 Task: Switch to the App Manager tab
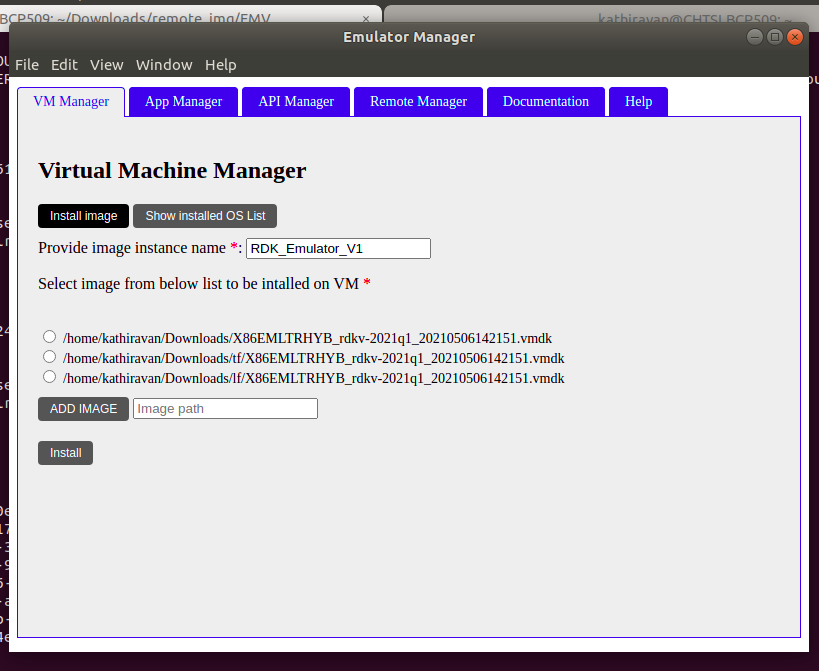[183, 101]
